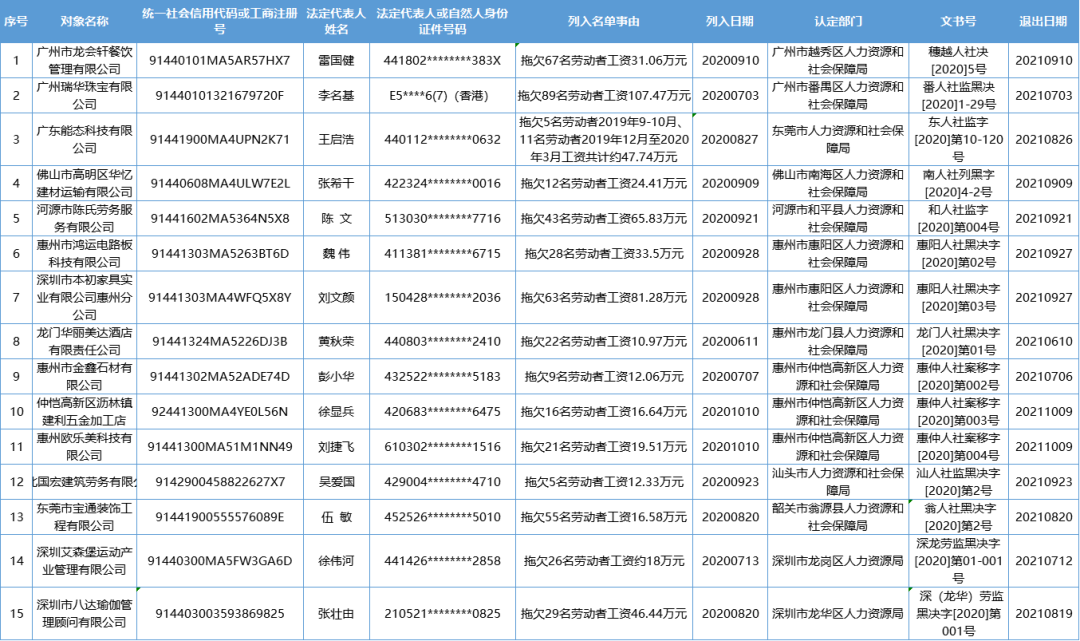This screenshot has height=641, width=1080.
Task: Click the name cell 吴爱国
Action: pos(336,482)
